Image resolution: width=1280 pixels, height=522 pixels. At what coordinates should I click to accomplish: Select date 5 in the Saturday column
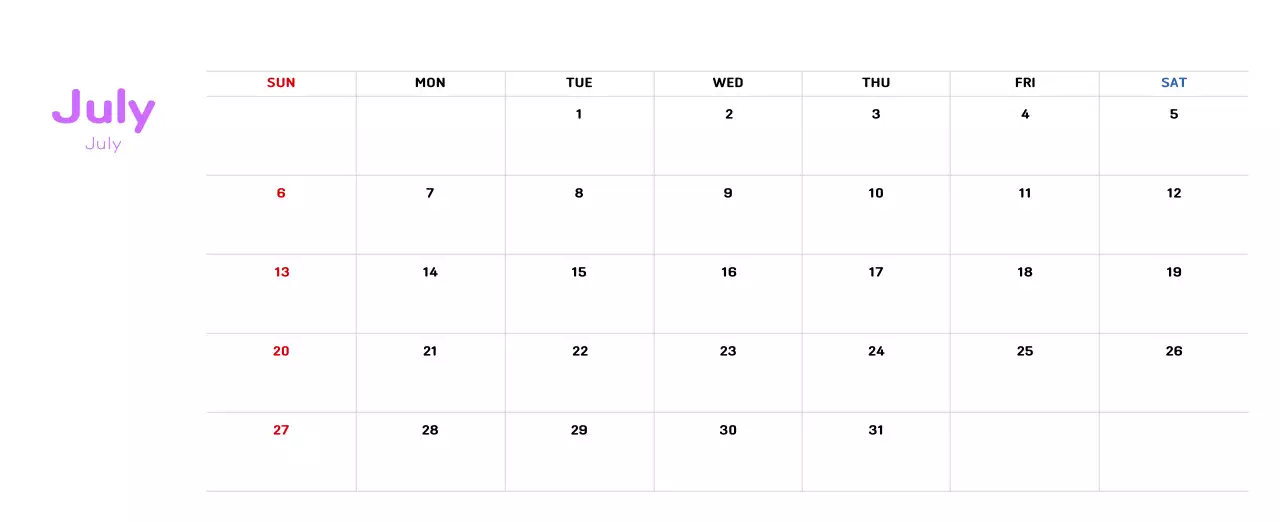[x=1174, y=114]
